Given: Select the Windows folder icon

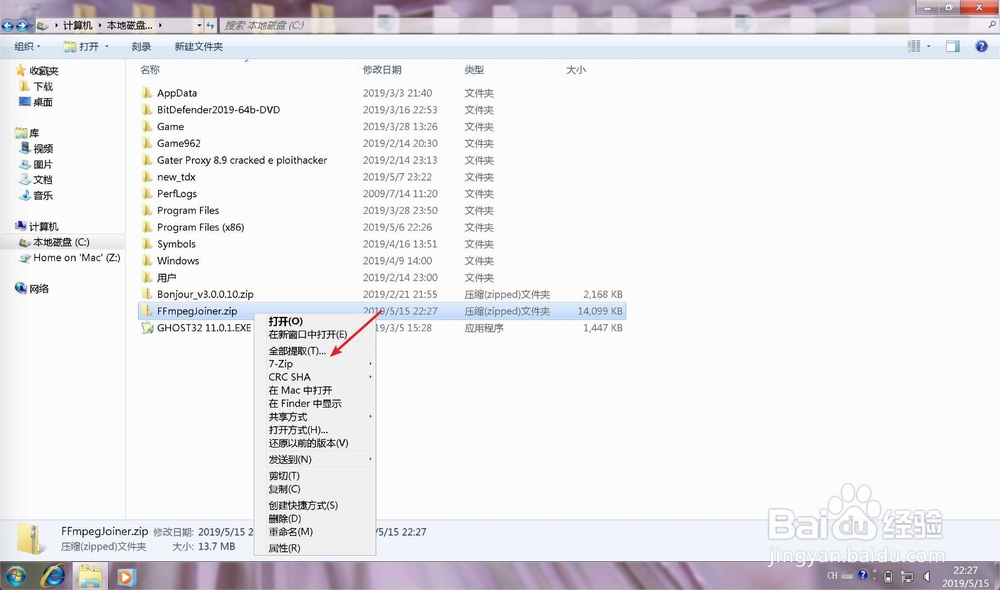Looking at the screenshot, I should click(x=147, y=261).
